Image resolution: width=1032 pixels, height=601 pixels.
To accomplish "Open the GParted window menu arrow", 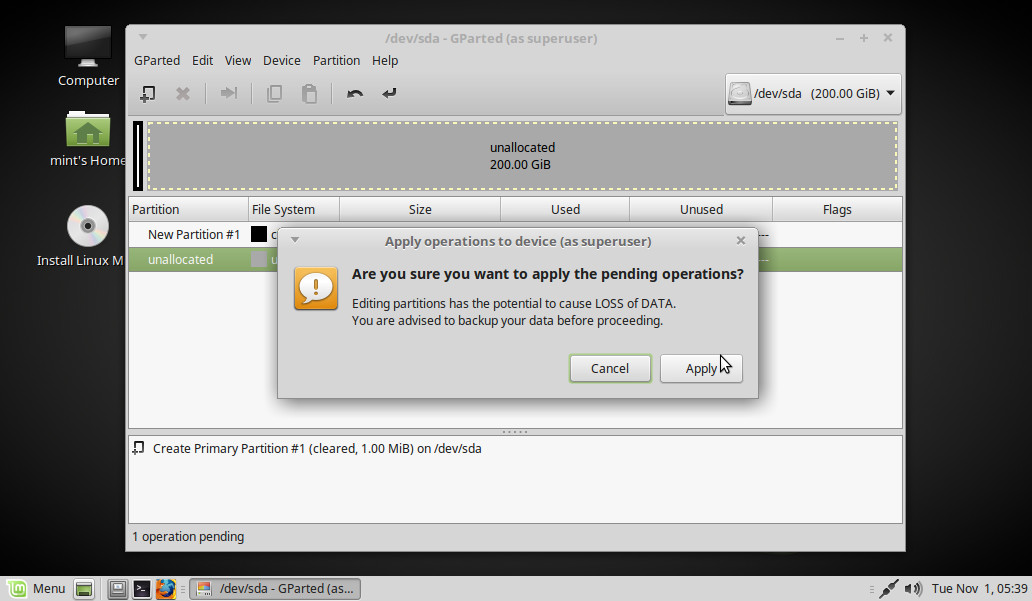I will [x=143, y=38].
